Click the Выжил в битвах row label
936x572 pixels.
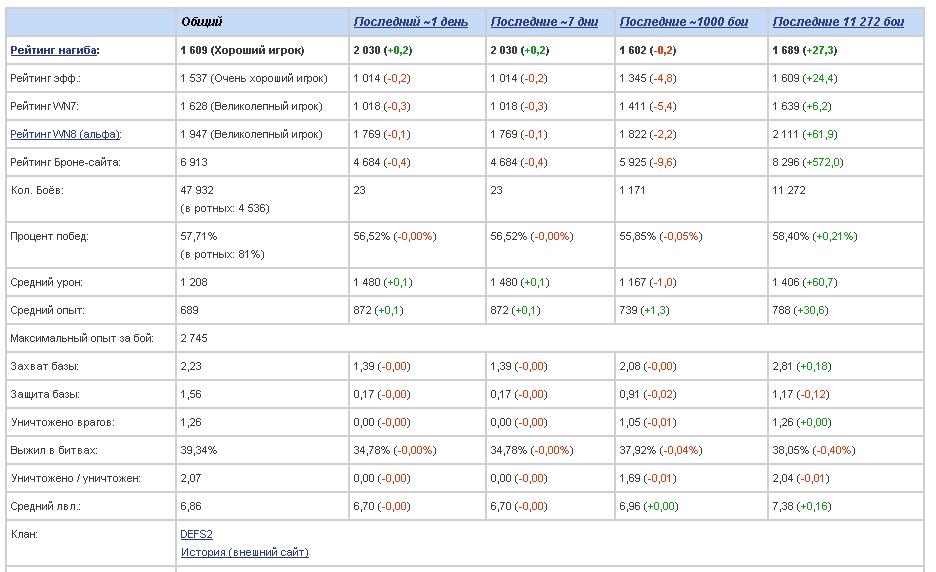pyautogui.click(x=53, y=451)
